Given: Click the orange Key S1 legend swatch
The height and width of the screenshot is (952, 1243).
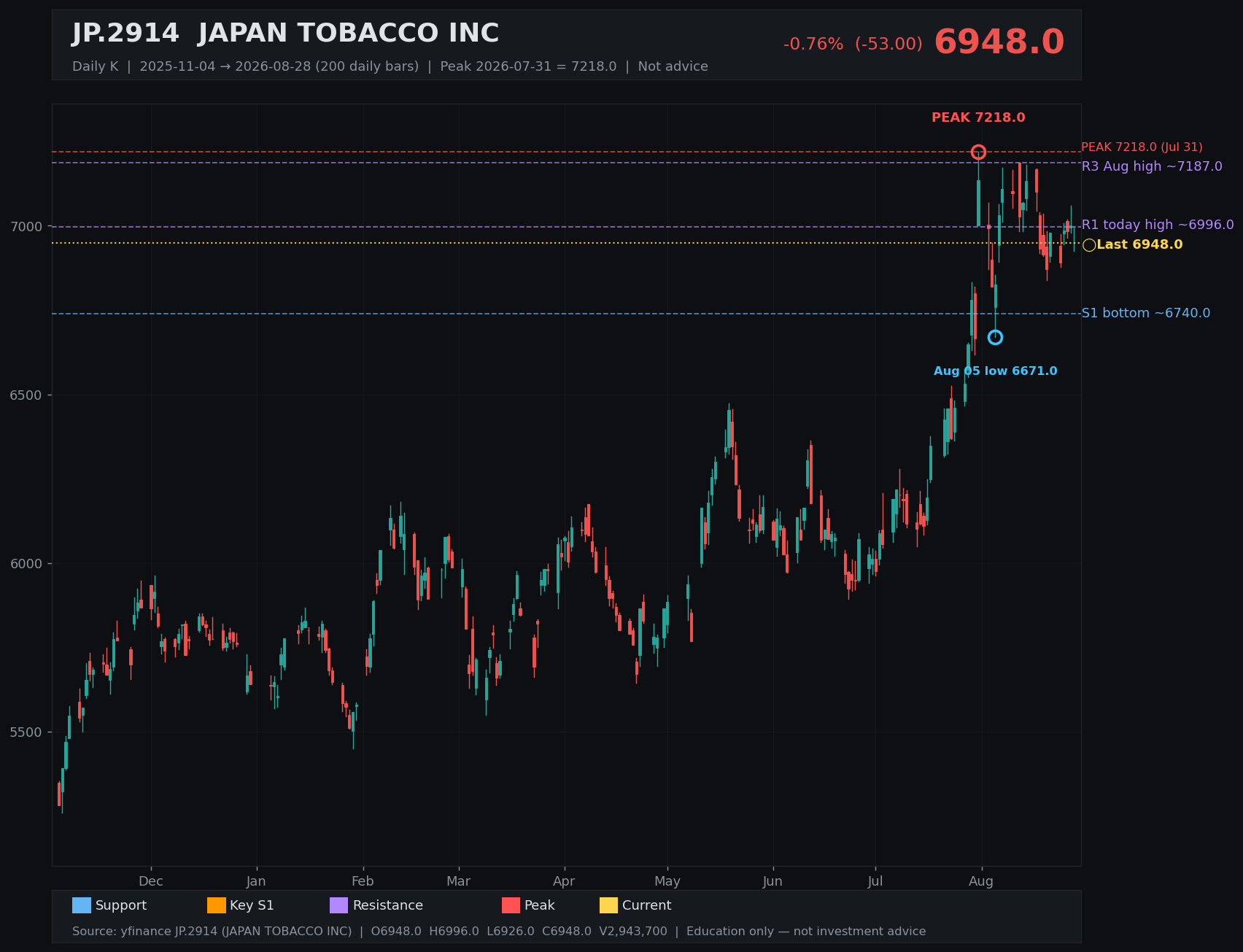Looking at the screenshot, I should coord(217,905).
